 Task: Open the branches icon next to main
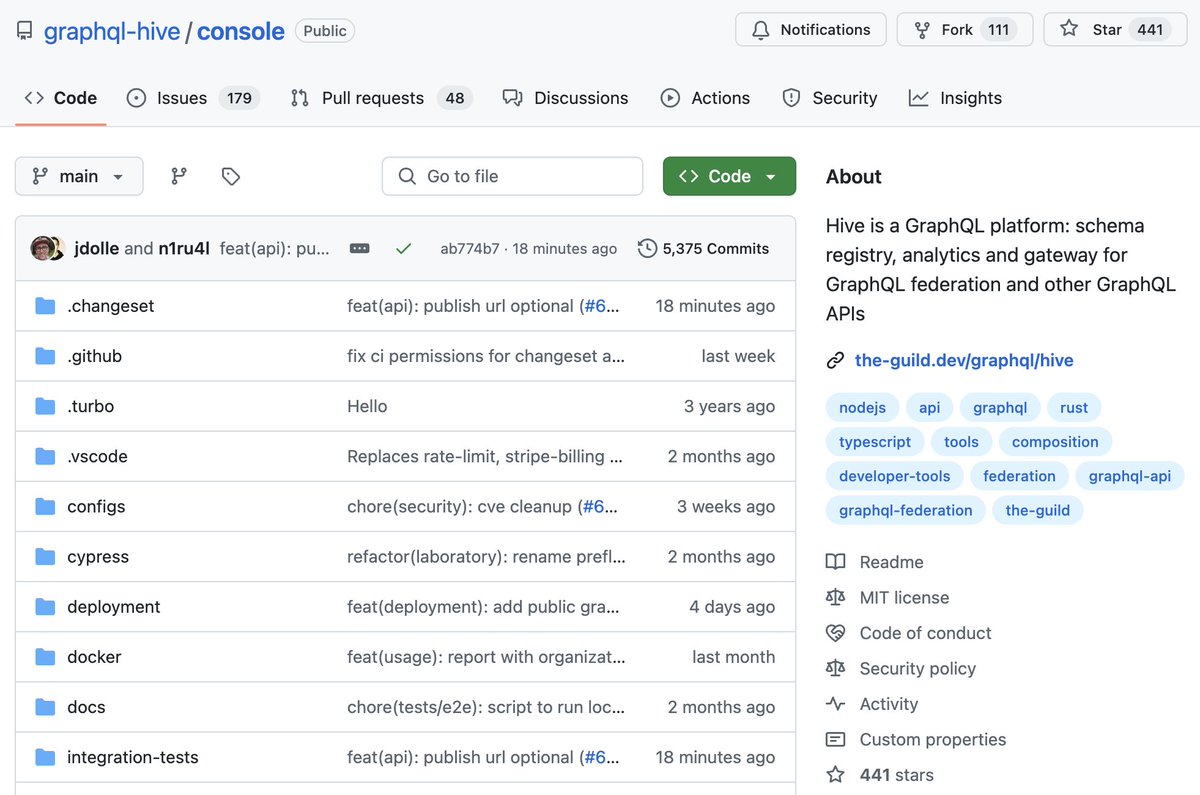pos(179,176)
